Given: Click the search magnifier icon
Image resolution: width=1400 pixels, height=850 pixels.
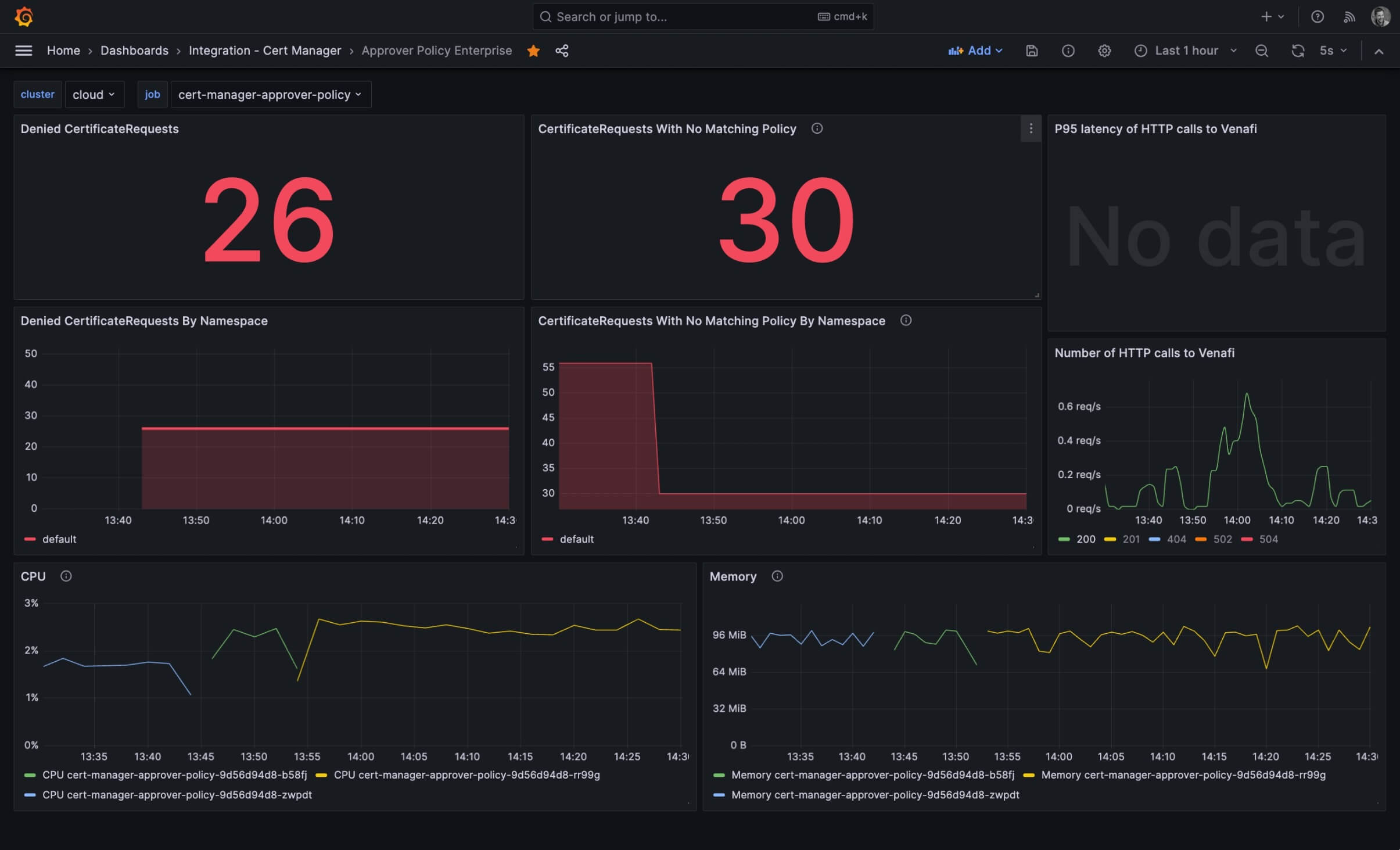Looking at the screenshot, I should [545, 17].
